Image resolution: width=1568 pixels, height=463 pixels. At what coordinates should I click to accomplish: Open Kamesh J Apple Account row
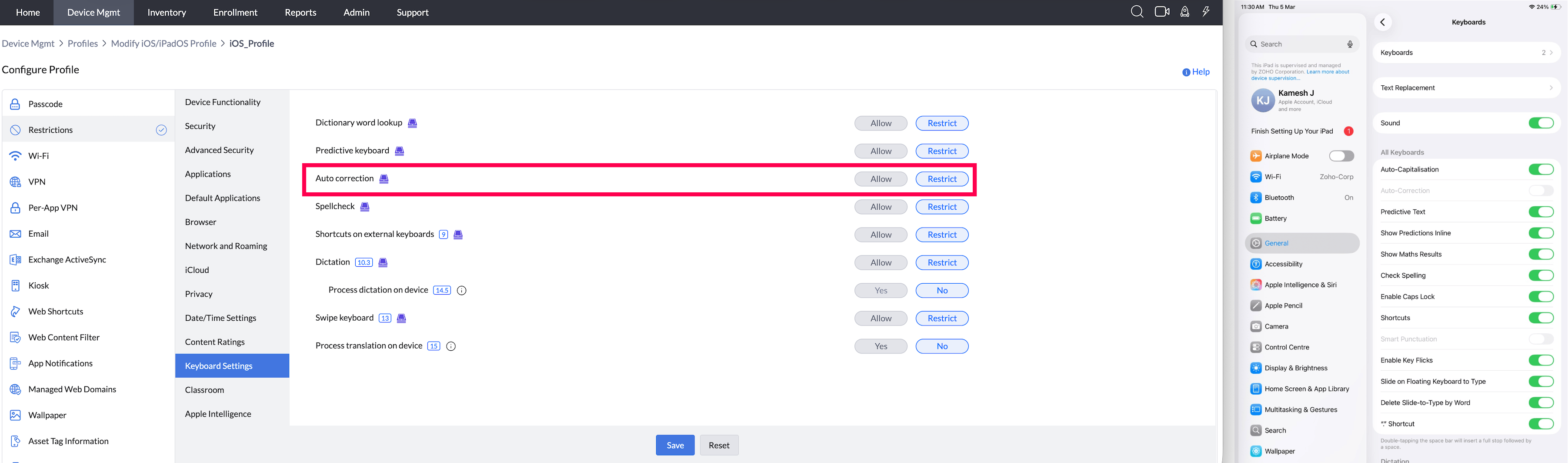click(1301, 101)
